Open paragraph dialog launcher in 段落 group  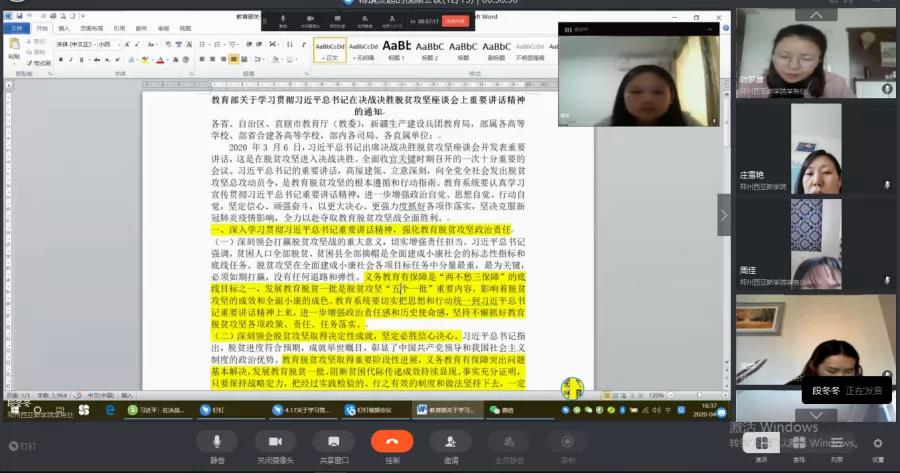306,73
